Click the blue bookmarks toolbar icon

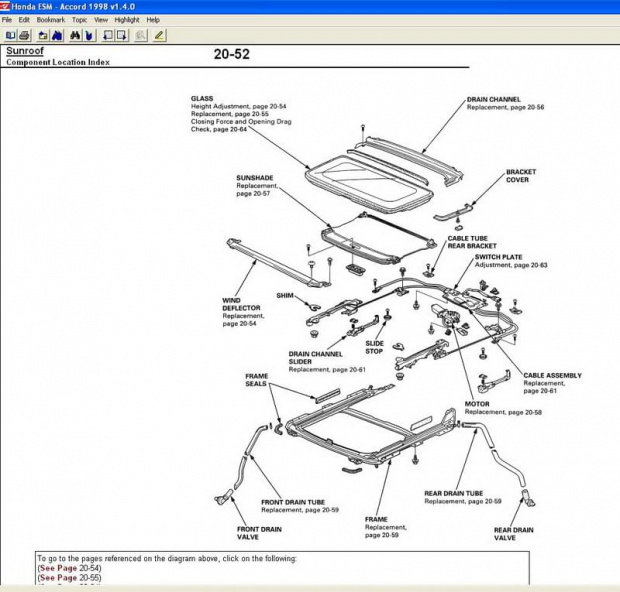coord(57,36)
